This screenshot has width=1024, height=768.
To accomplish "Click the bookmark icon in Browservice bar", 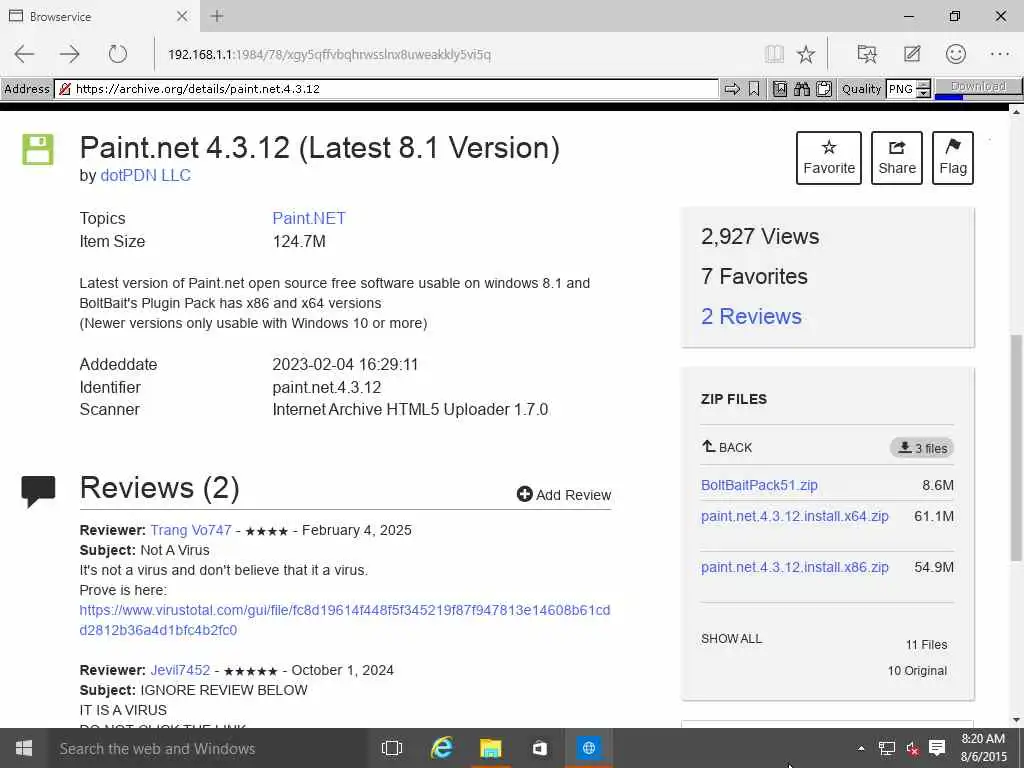I will [x=754, y=89].
